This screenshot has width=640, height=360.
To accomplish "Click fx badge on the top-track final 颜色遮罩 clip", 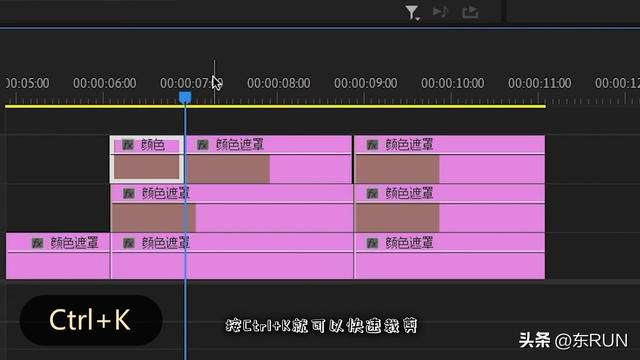I will tap(372, 144).
